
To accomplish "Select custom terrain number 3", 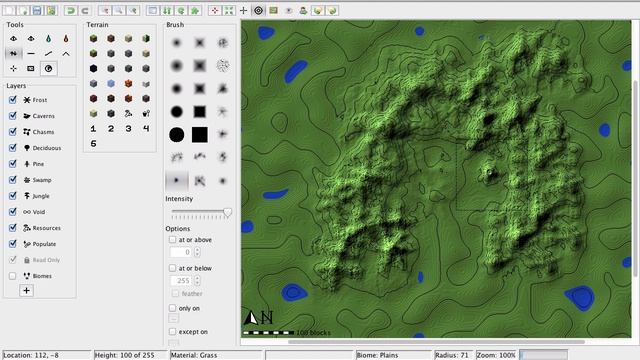I will click(x=129, y=129).
